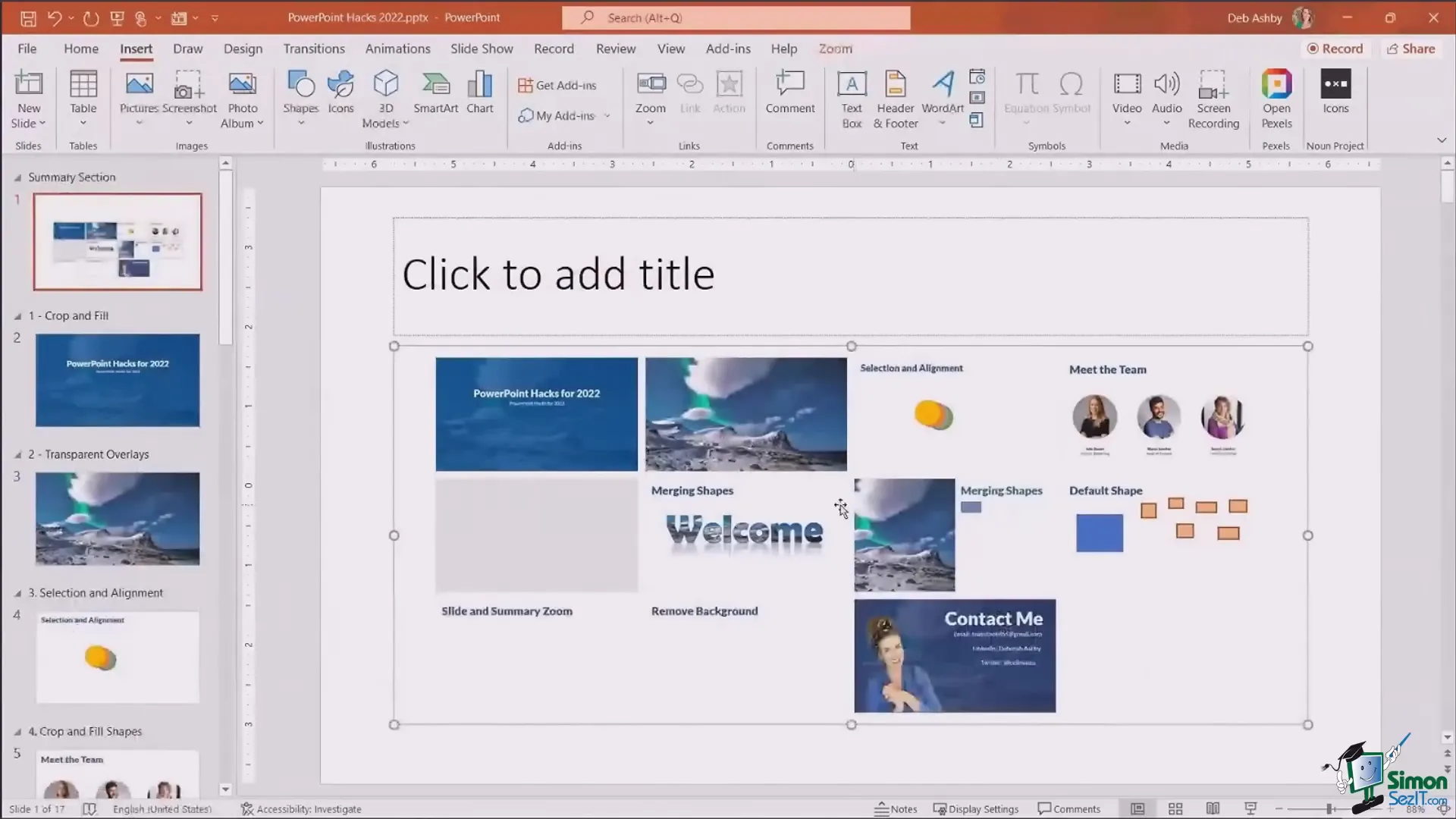Open the Design tab
1456x819 pixels.
(243, 49)
